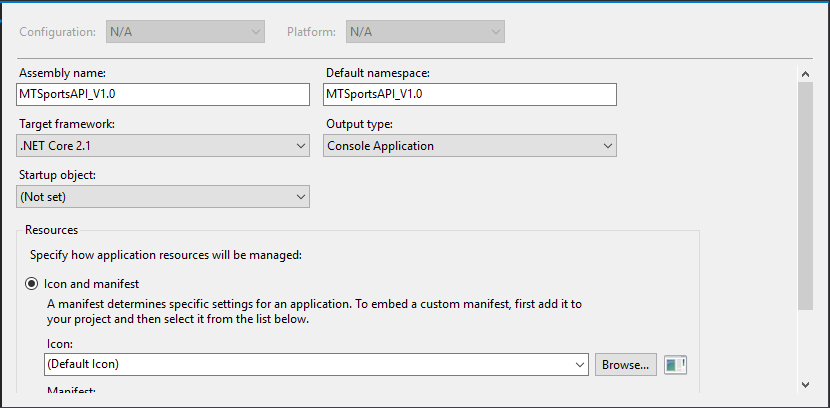
Task: Open the Configuration dropdown
Action: 185,32
